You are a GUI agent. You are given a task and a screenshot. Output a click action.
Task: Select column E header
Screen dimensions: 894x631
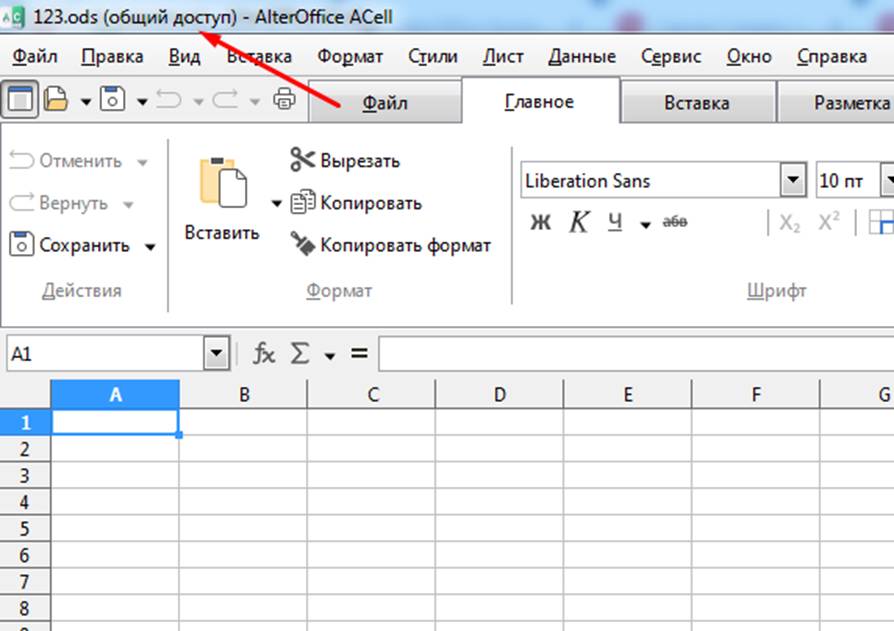point(628,394)
